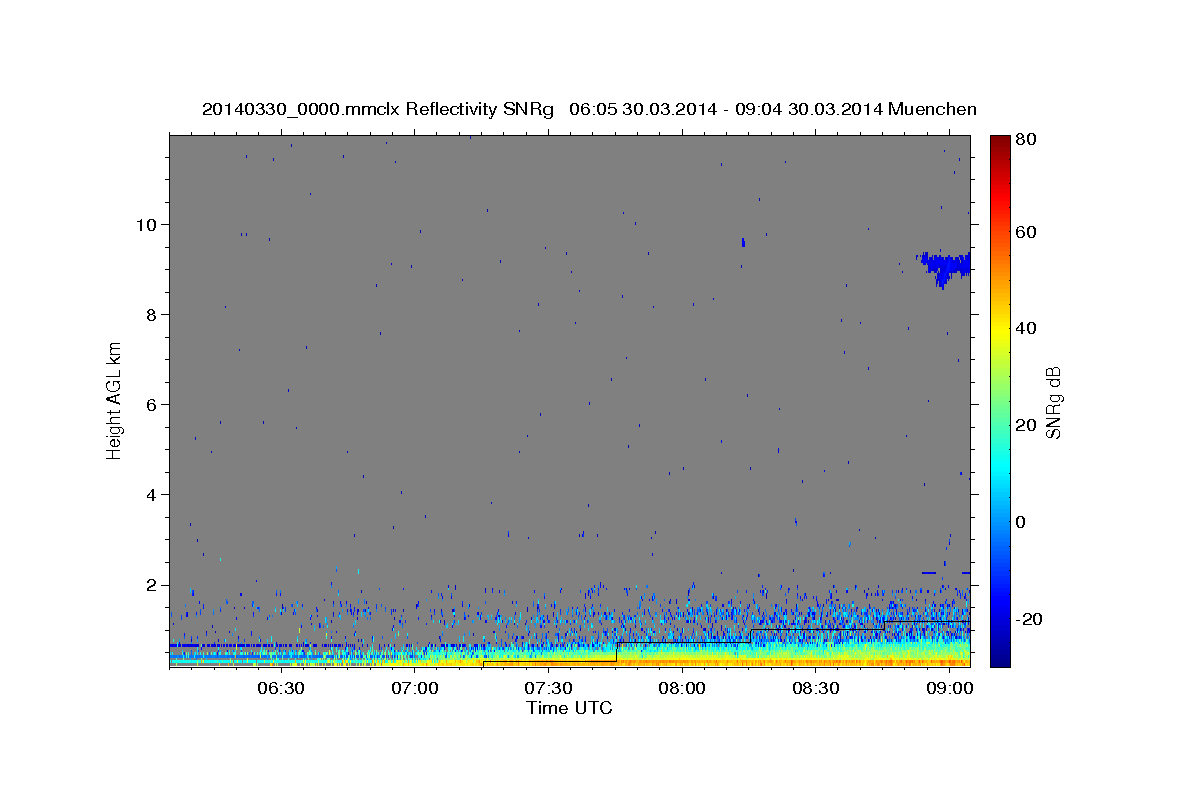Click the 07:30 time tick label
1200x800 pixels.
(x=549, y=688)
